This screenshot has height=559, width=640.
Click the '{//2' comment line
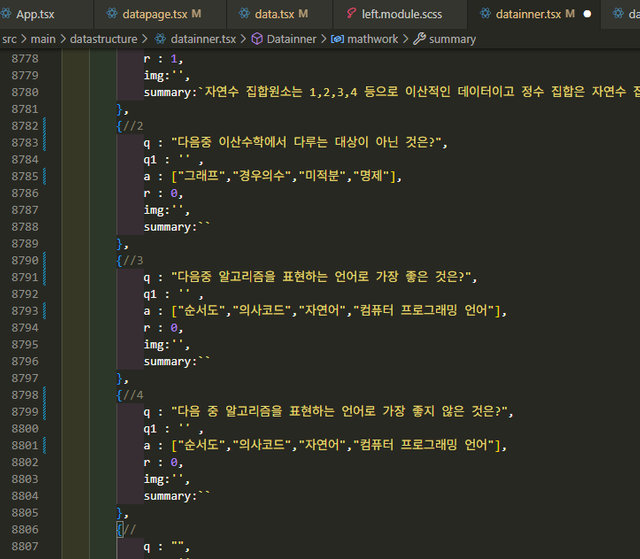130,126
